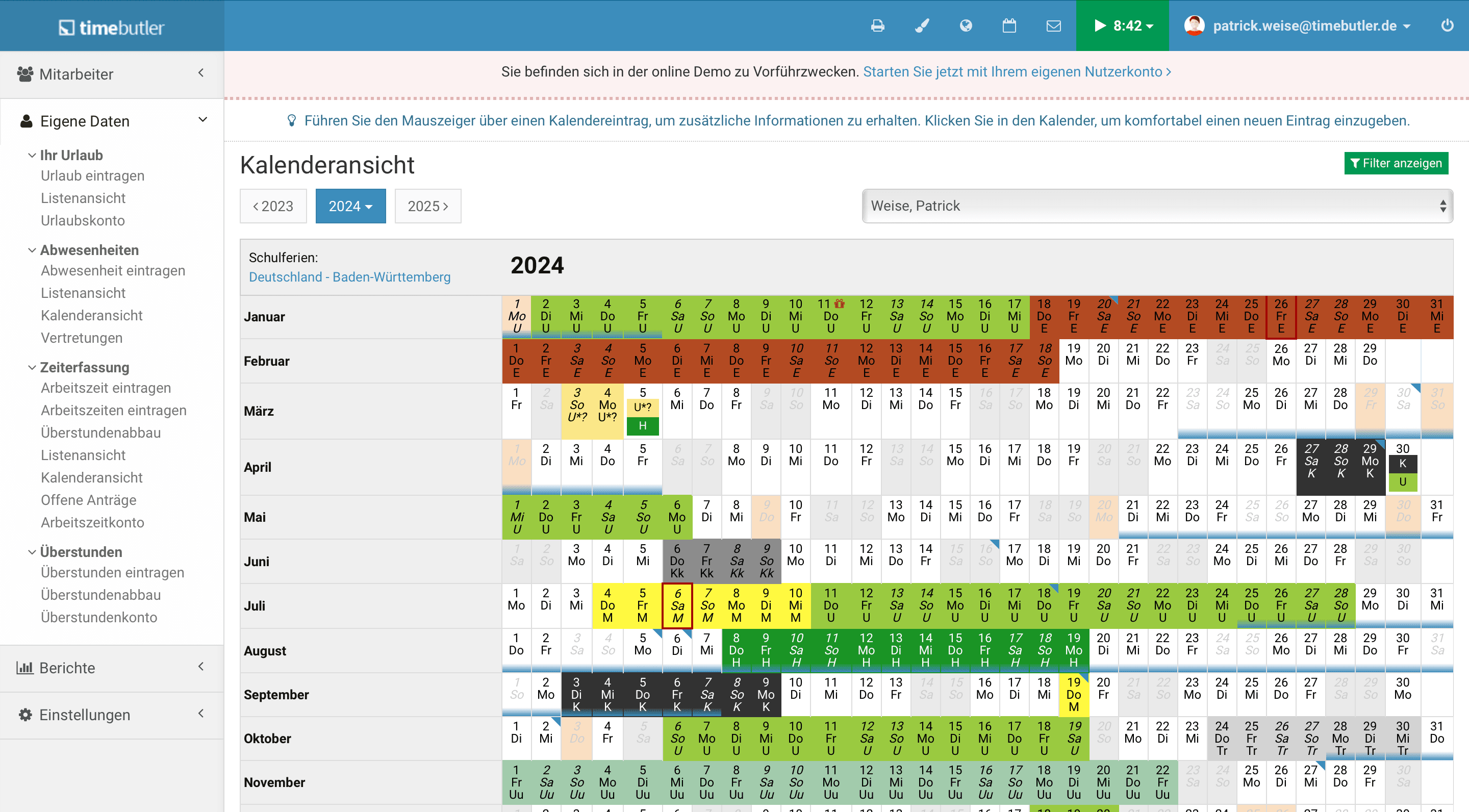Click the gift icon on January 11

coord(840,303)
